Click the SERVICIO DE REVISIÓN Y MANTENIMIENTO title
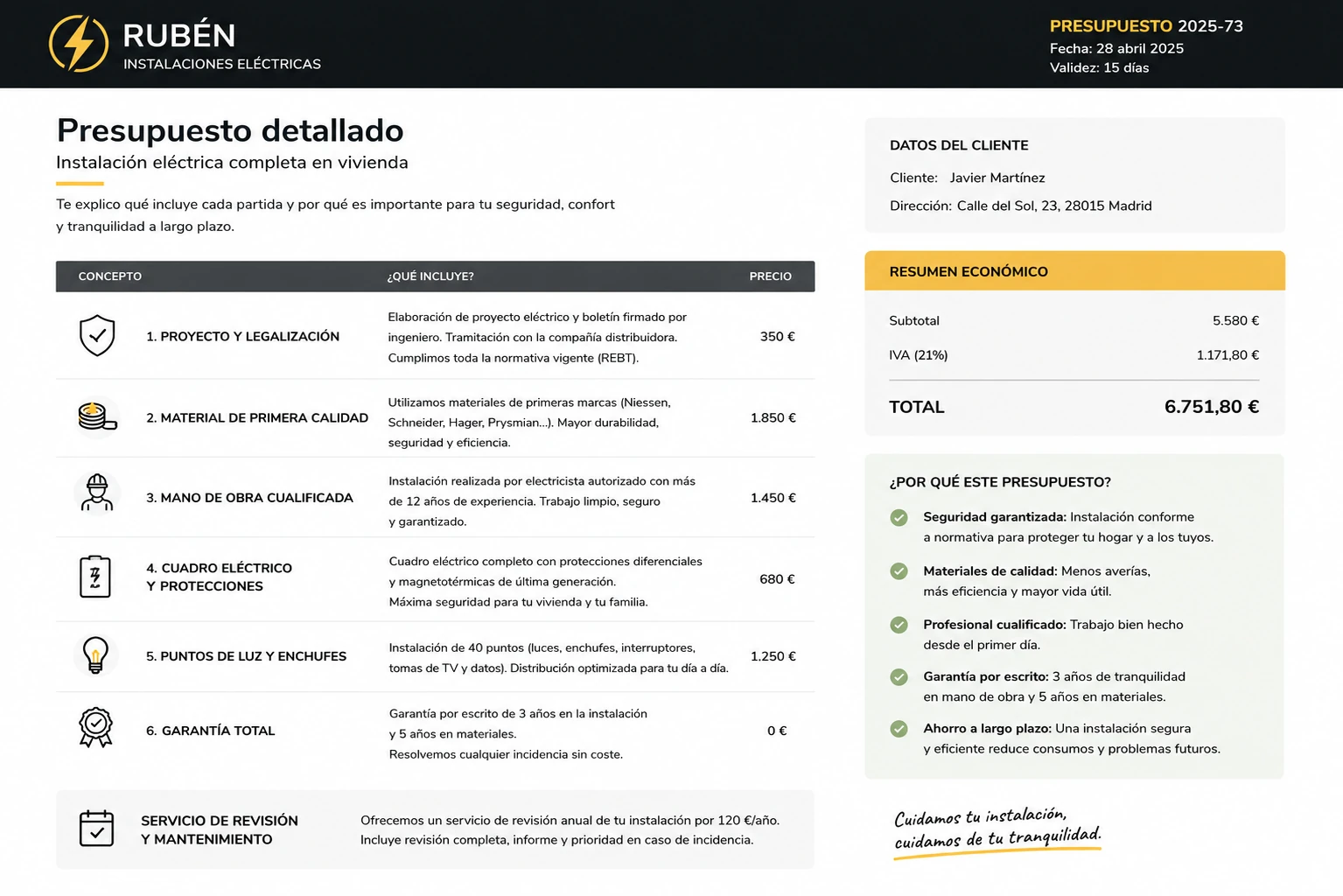Image resolution: width=1343 pixels, height=896 pixels. click(220, 829)
